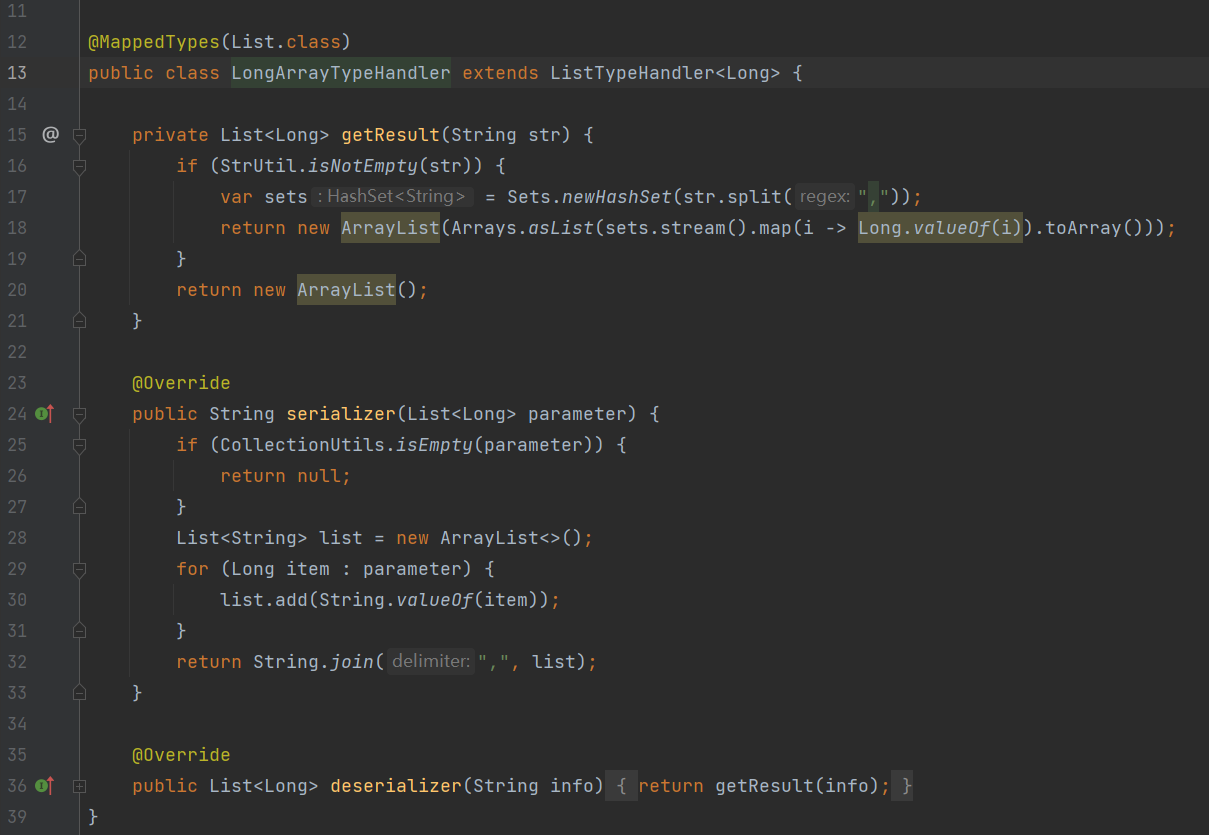The height and width of the screenshot is (835, 1209).
Task: Click the @ gutter icon beside getResult
Action: pyautogui.click(x=50, y=135)
